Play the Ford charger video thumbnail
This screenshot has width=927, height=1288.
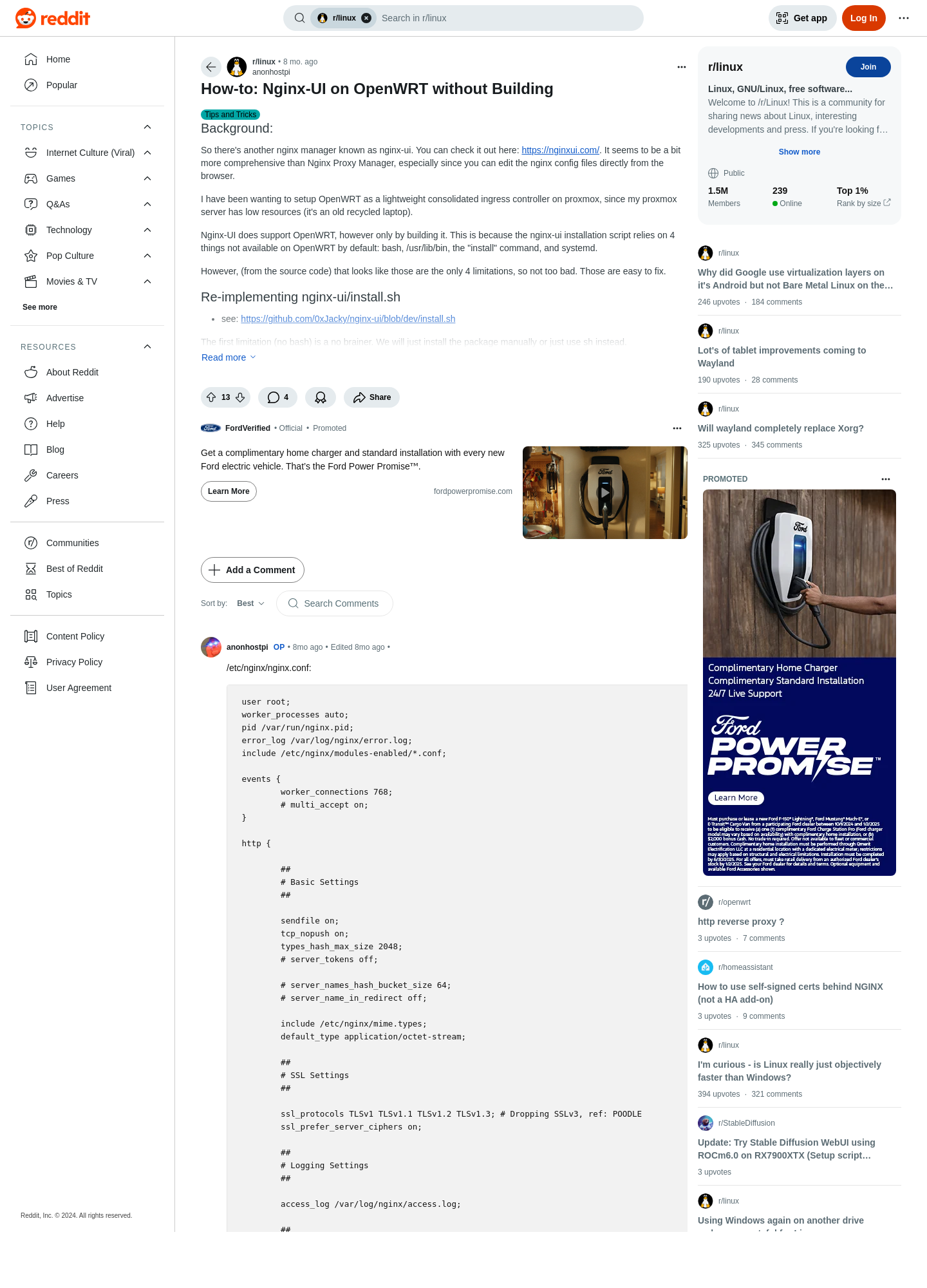(604, 493)
